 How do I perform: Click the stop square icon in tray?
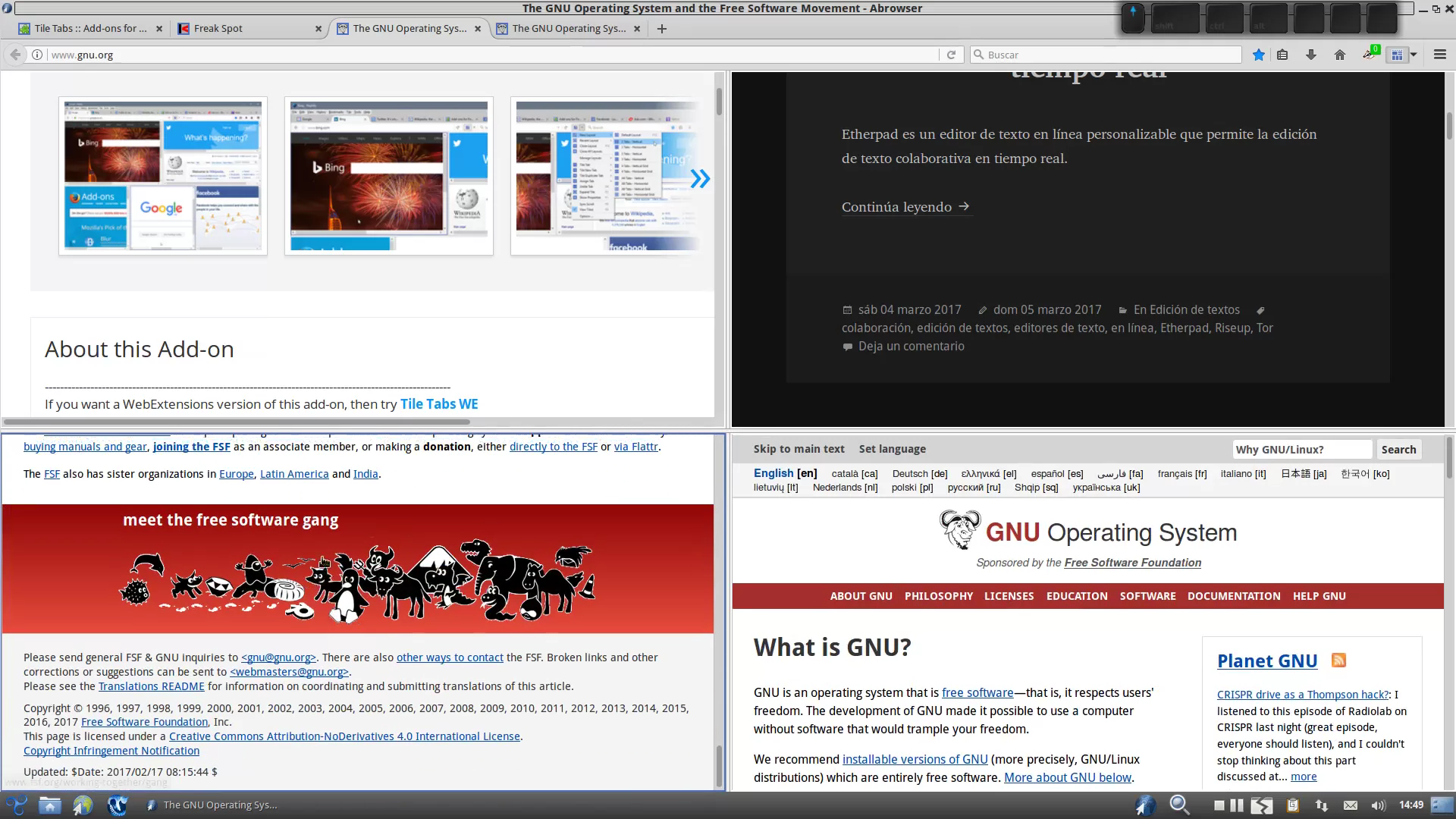(x=1219, y=805)
